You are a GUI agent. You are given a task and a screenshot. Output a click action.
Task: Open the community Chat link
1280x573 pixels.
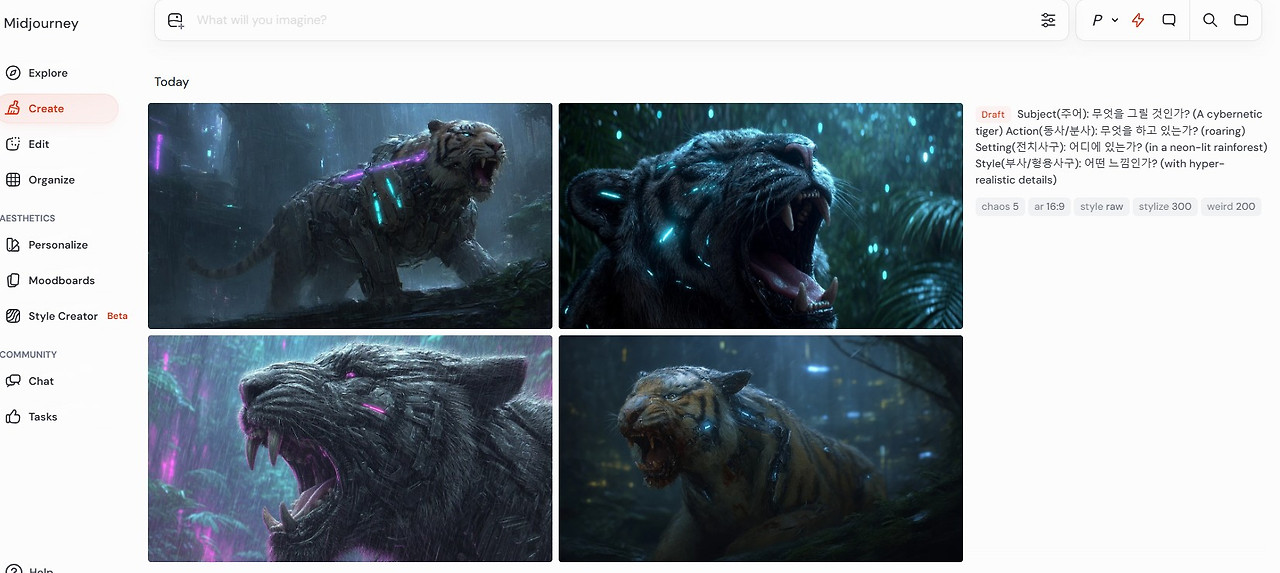41,381
